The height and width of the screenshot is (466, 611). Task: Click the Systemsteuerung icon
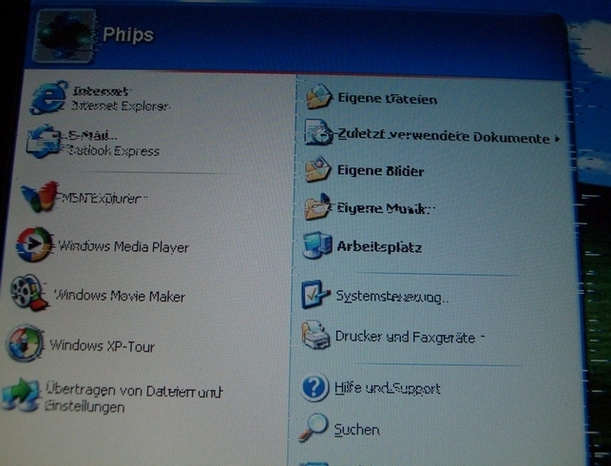316,294
